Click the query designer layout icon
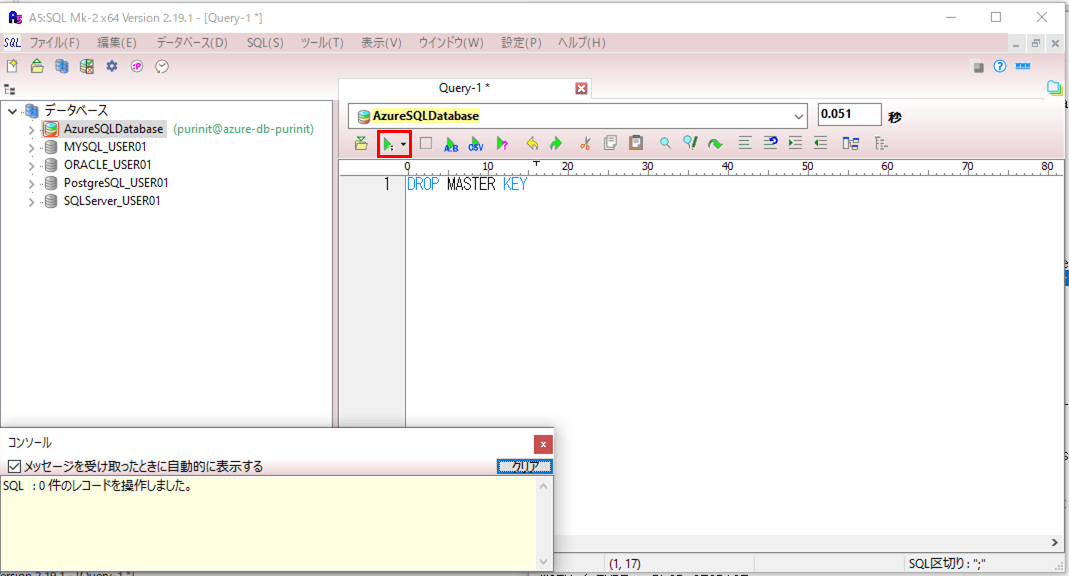The height and width of the screenshot is (576, 1069). click(x=850, y=143)
